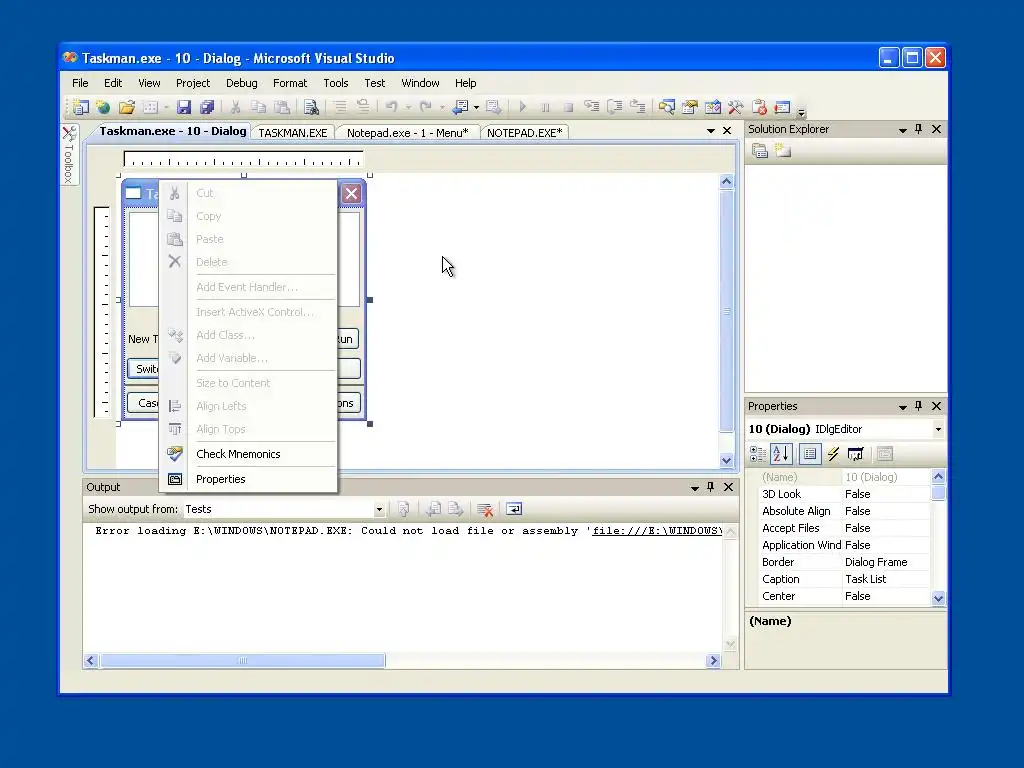Click the Toolbox hammer-and-wrench toolbar icon
This screenshot has width=1024, height=768.
[x=735, y=107]
